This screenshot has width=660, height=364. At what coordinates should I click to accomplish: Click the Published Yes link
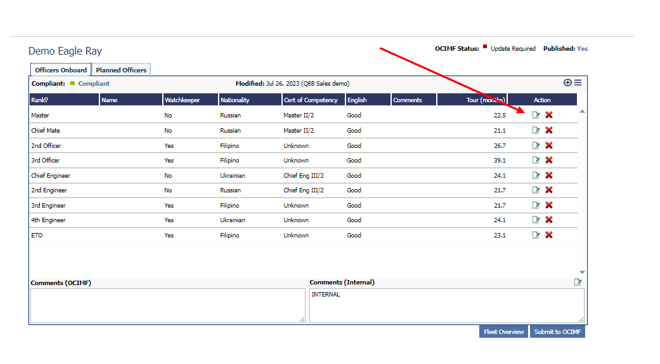coord(582,48)
